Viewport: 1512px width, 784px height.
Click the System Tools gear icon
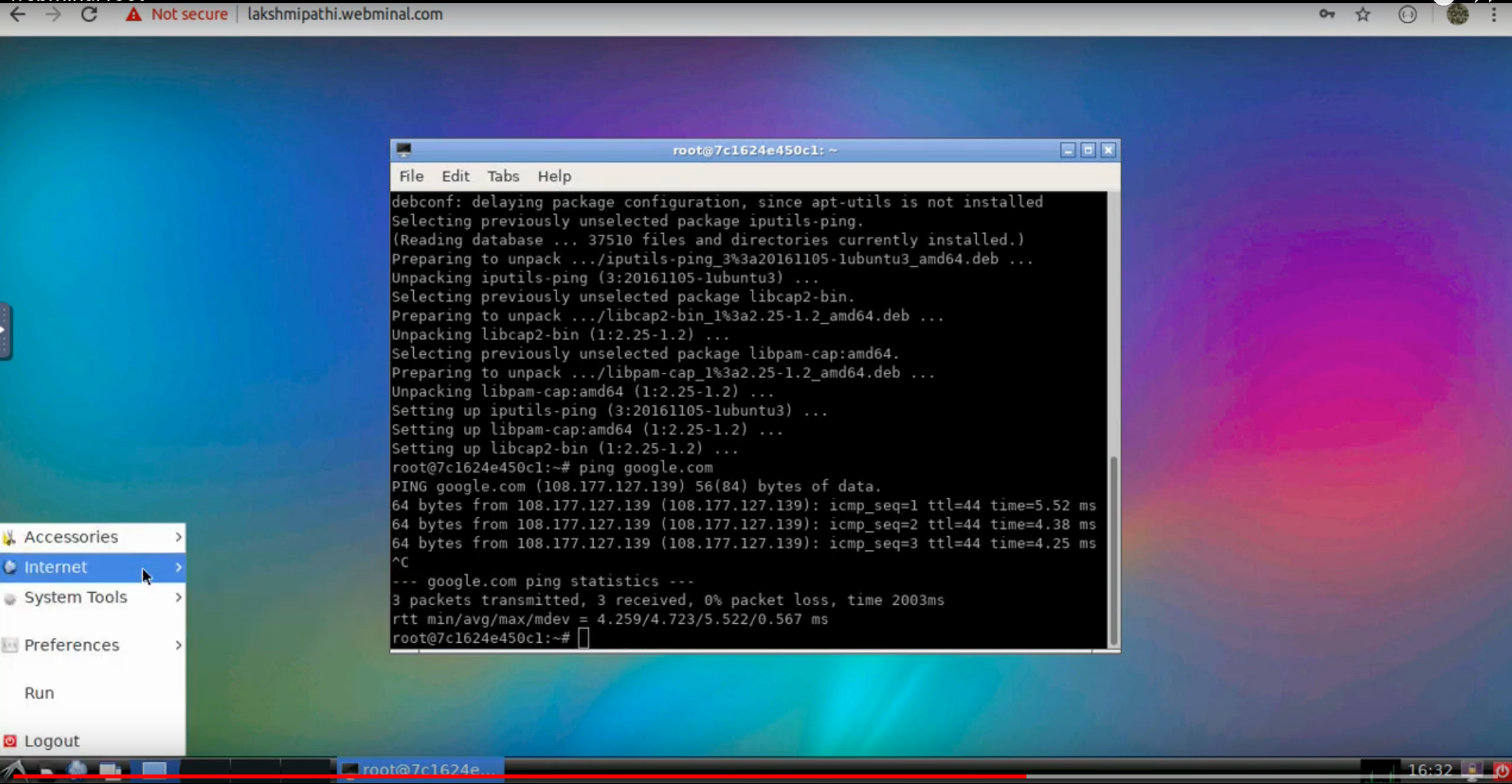[x=10, y=599]
